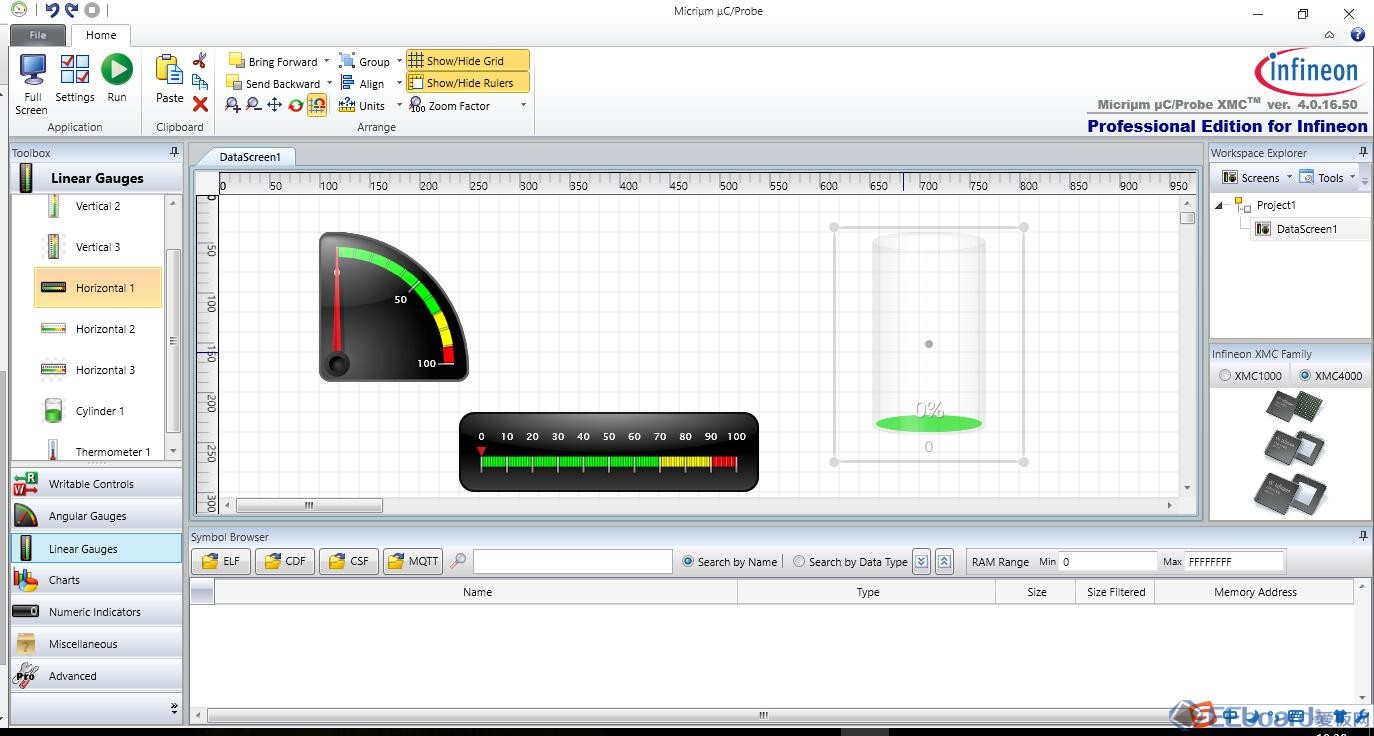Cut selection with the scissors icon

pos(199,61)
